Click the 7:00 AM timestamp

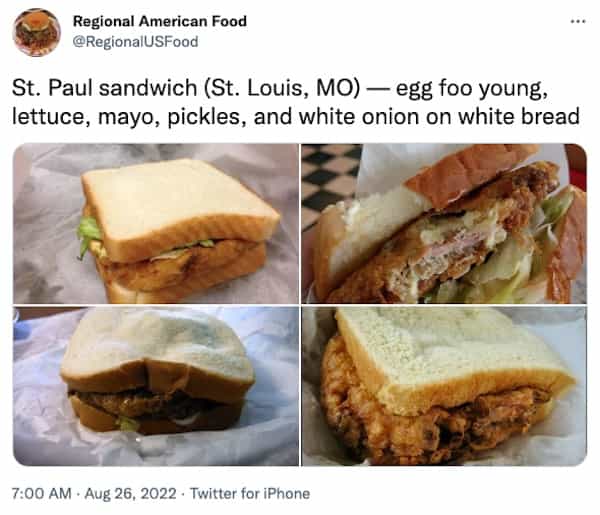41,493
